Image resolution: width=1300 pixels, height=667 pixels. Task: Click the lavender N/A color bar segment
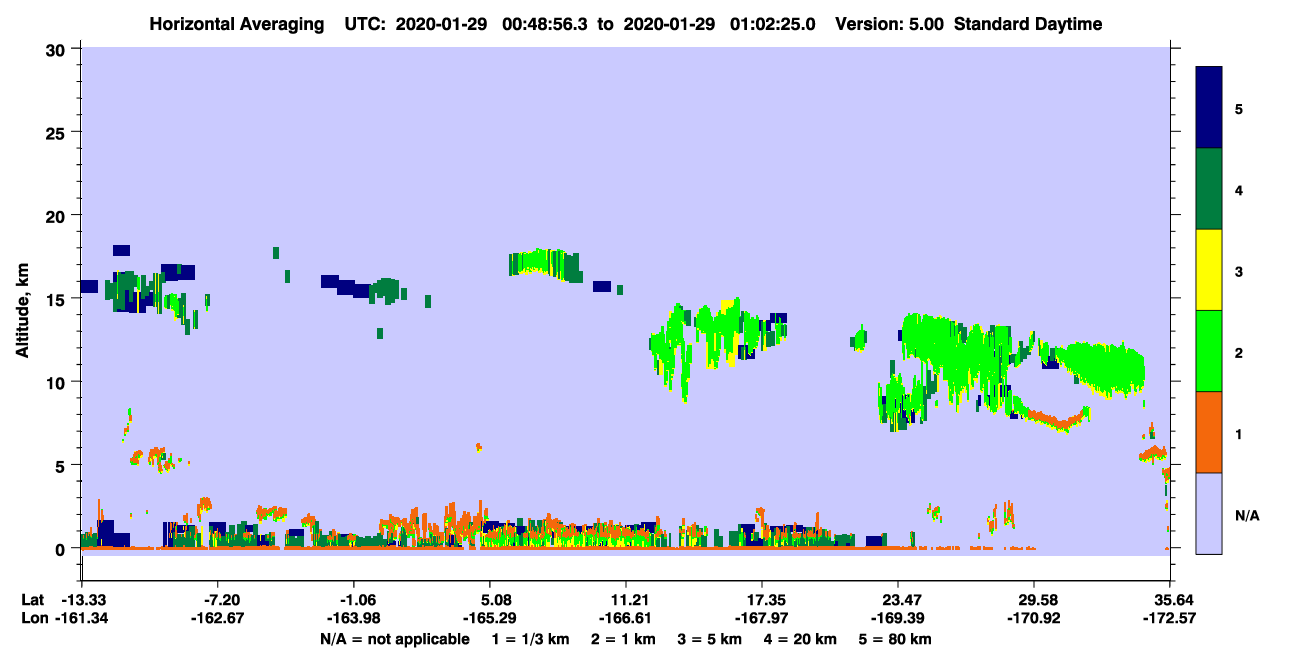(1209, 513)
